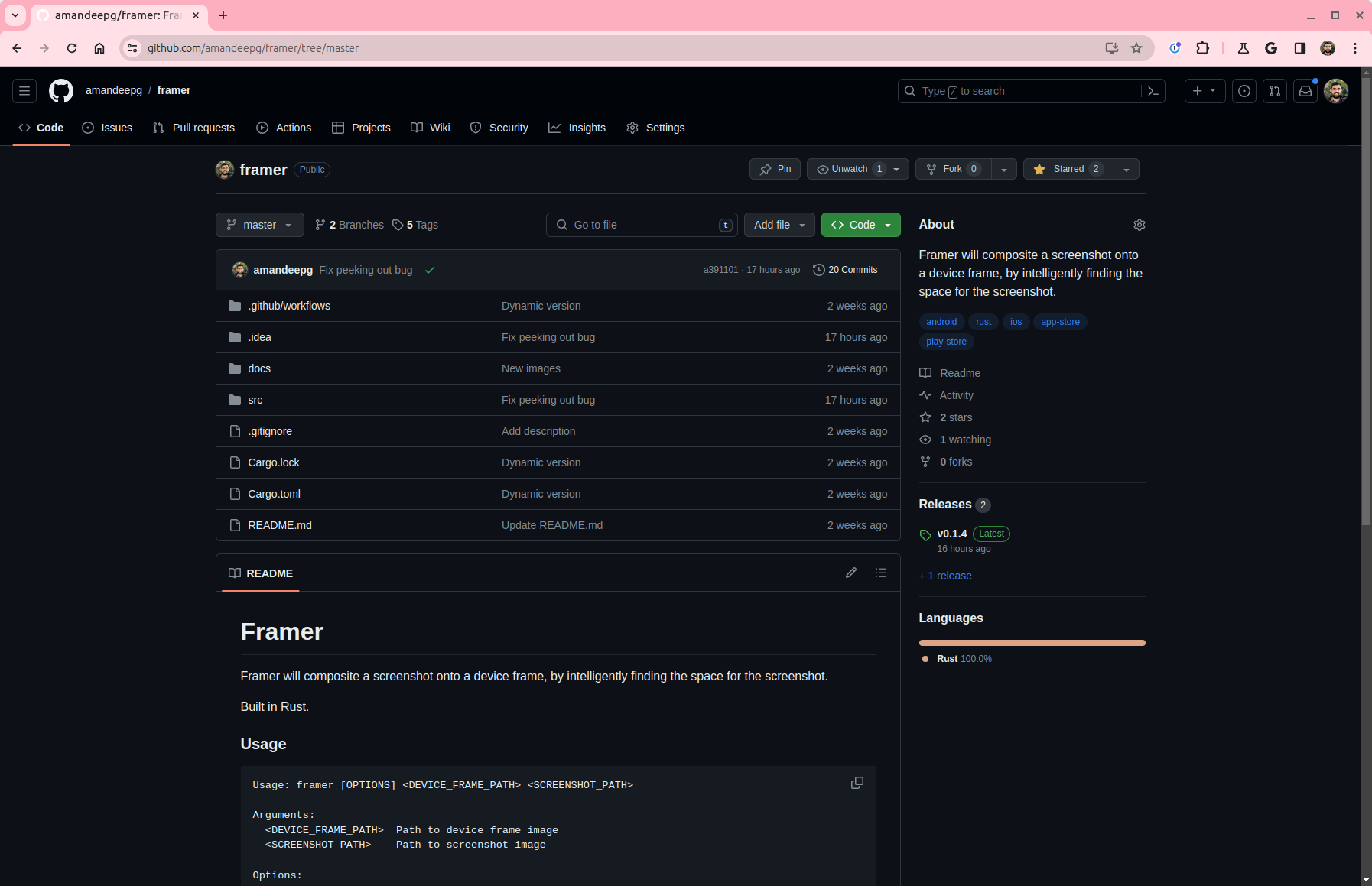Open the Fork options dropdown arrow
The image size is (1372, 886).
click(1004, 169)
